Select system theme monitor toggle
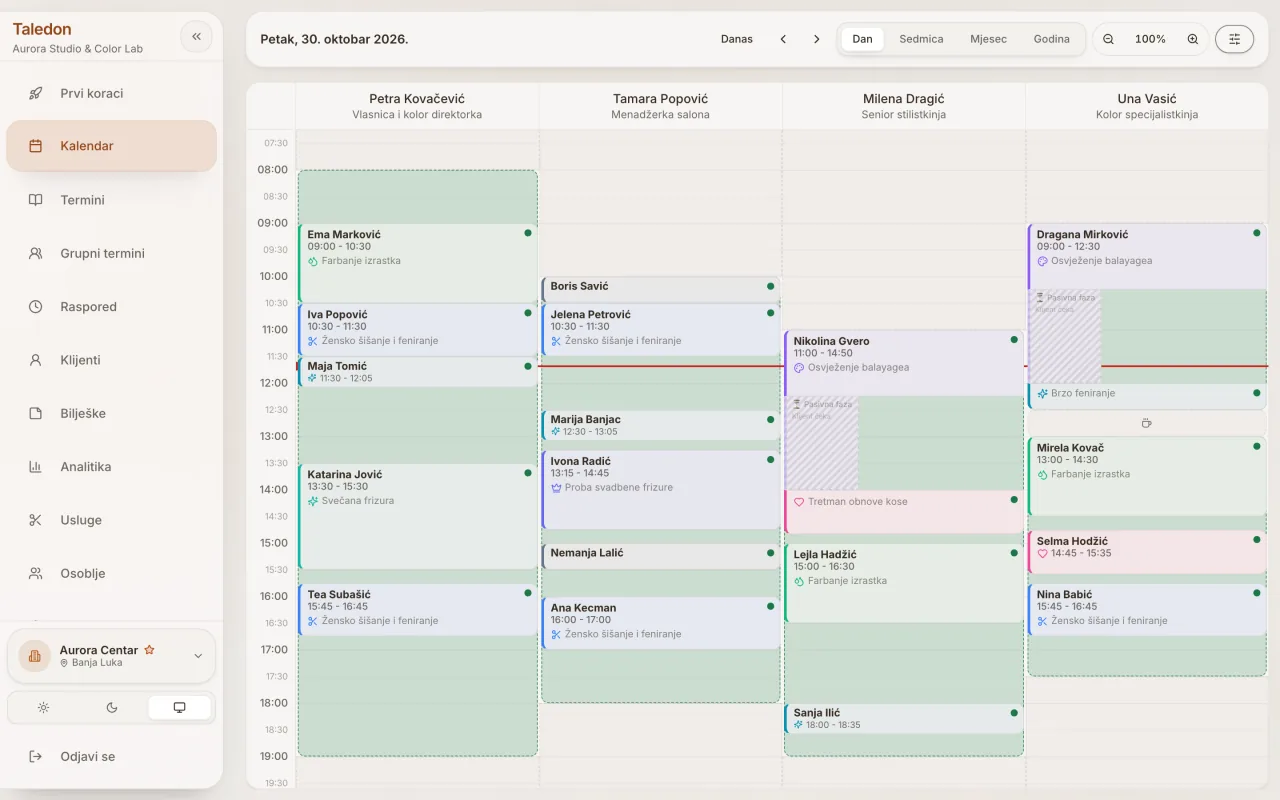This screenshot has height=800, width=1280. [x=179, y=708]
